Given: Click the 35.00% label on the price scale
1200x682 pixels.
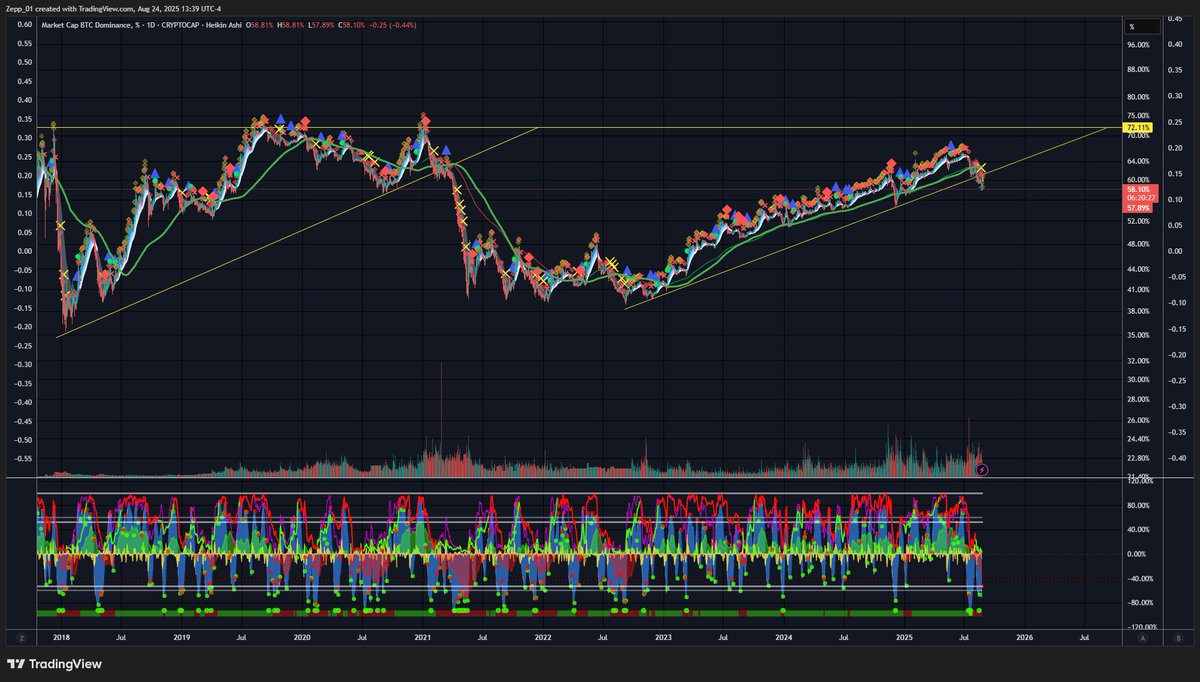Looking at the screenshot, I should tap(1138, 335).
